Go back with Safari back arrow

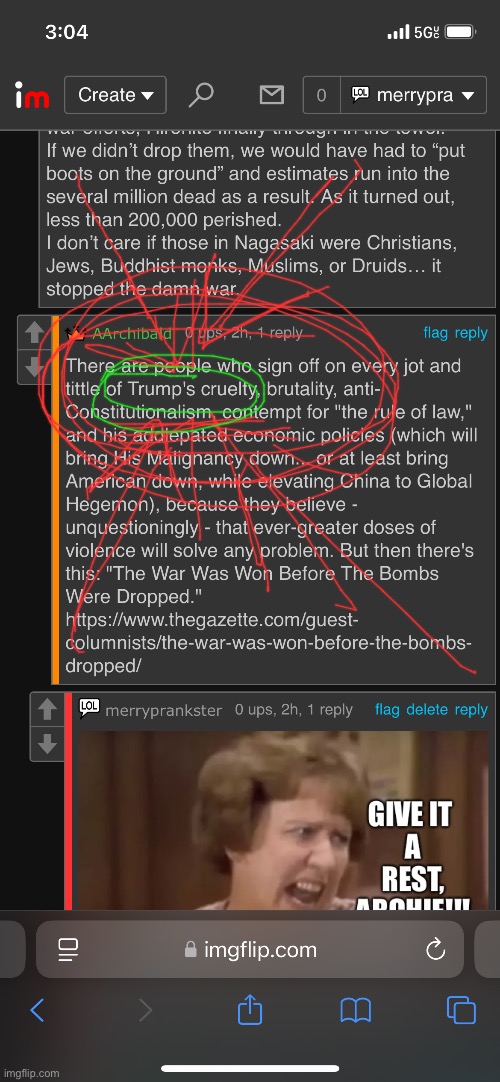38,1012
